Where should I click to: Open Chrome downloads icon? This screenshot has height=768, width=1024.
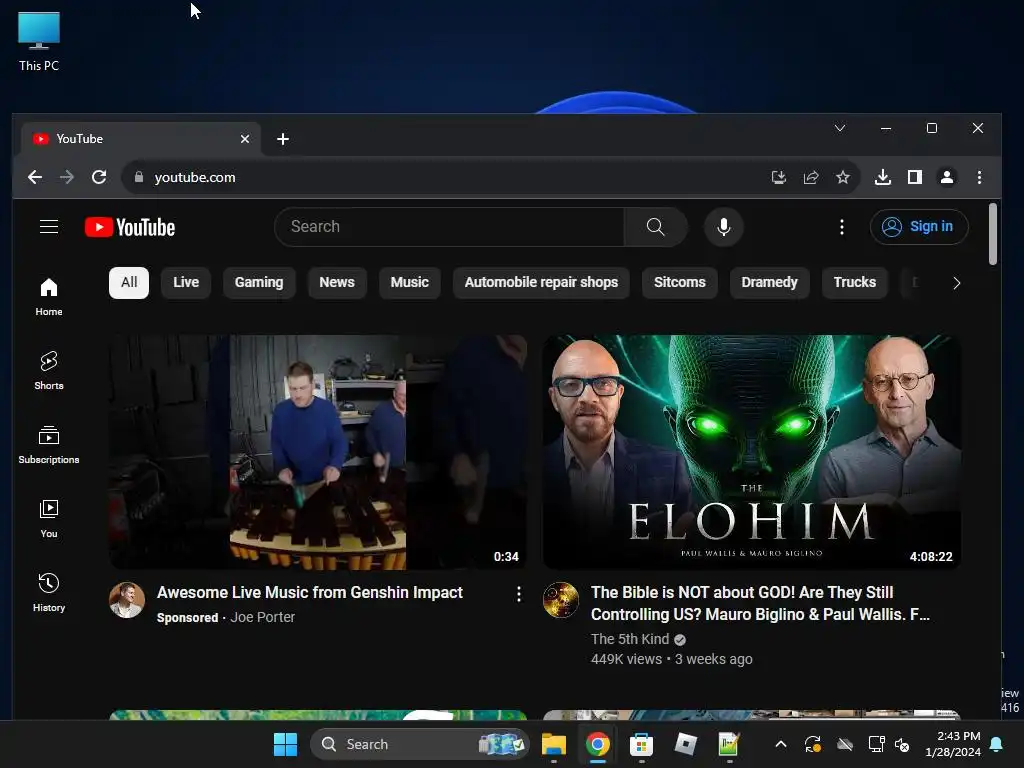point(883,177)
